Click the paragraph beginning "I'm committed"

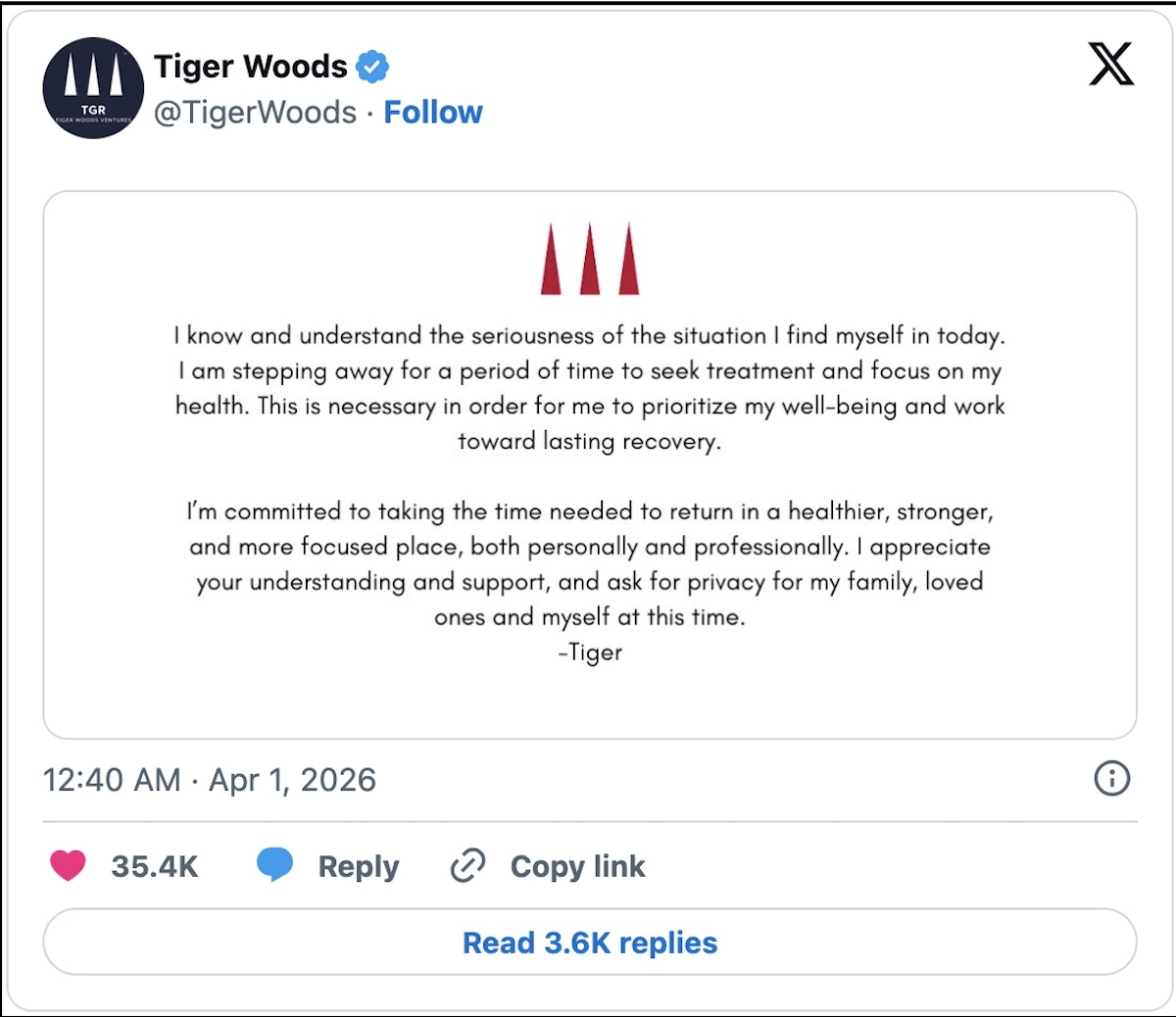pyautogui.click(x=590, y=563)
